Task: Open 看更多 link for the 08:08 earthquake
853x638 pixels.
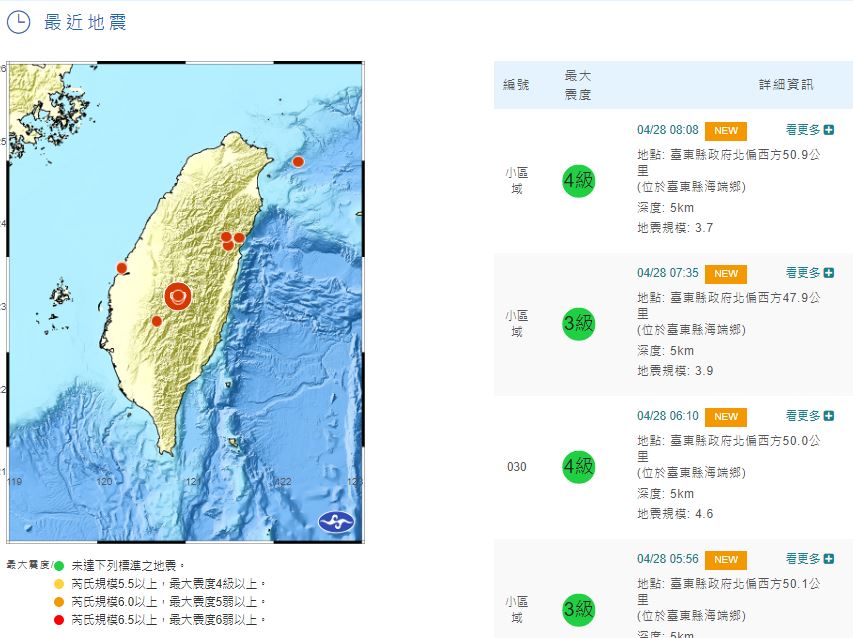Action: 803,130
